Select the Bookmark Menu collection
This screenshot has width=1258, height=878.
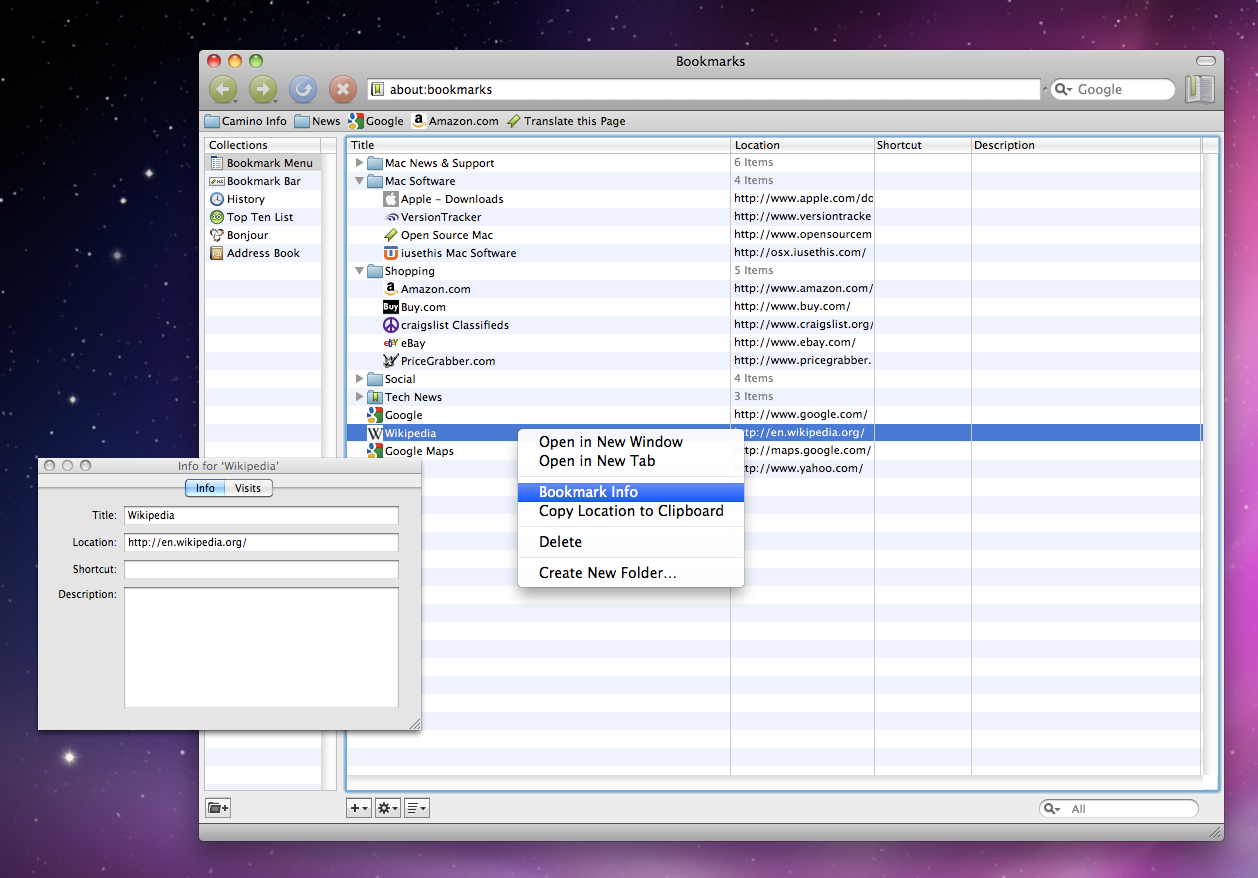[x=263, y=163]
